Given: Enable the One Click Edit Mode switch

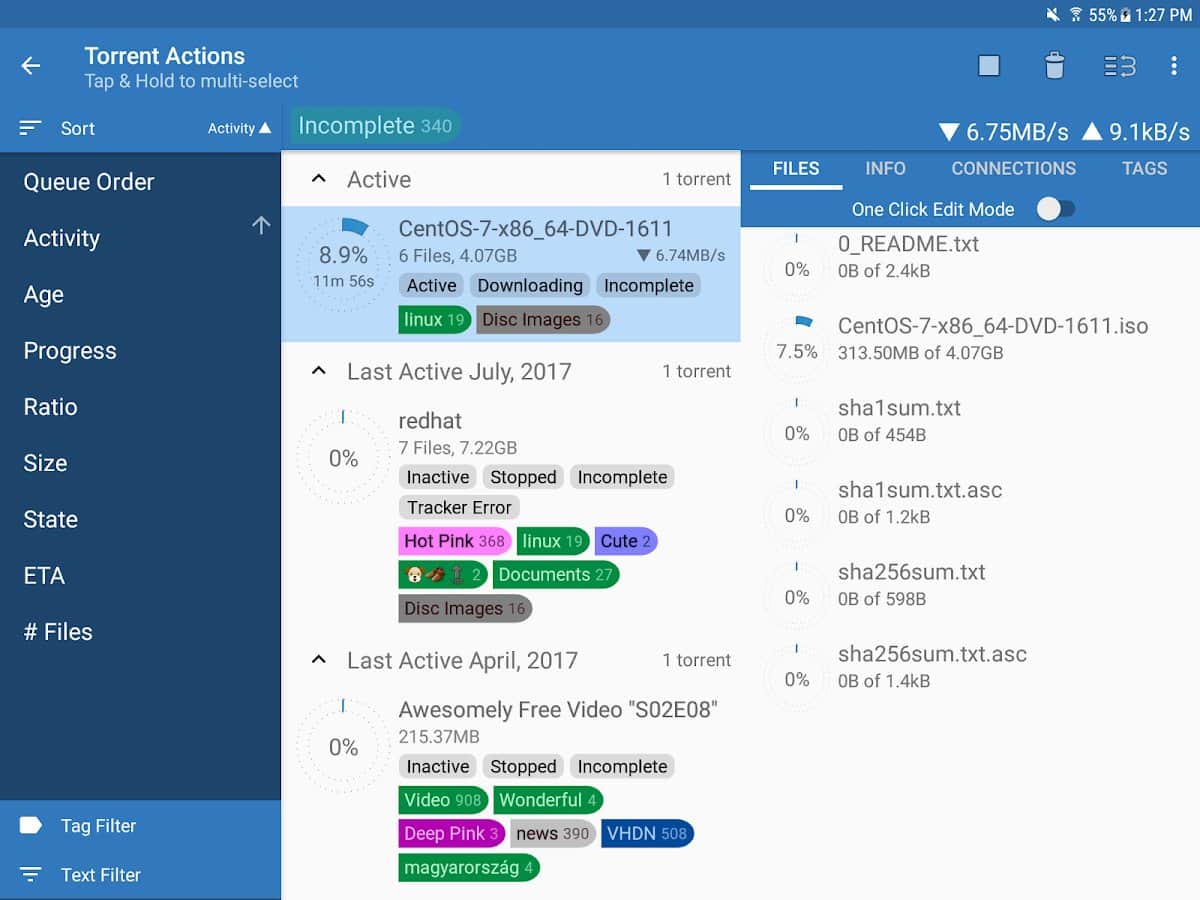Looking at the screenshot, I should click(x=1055, y=209).
